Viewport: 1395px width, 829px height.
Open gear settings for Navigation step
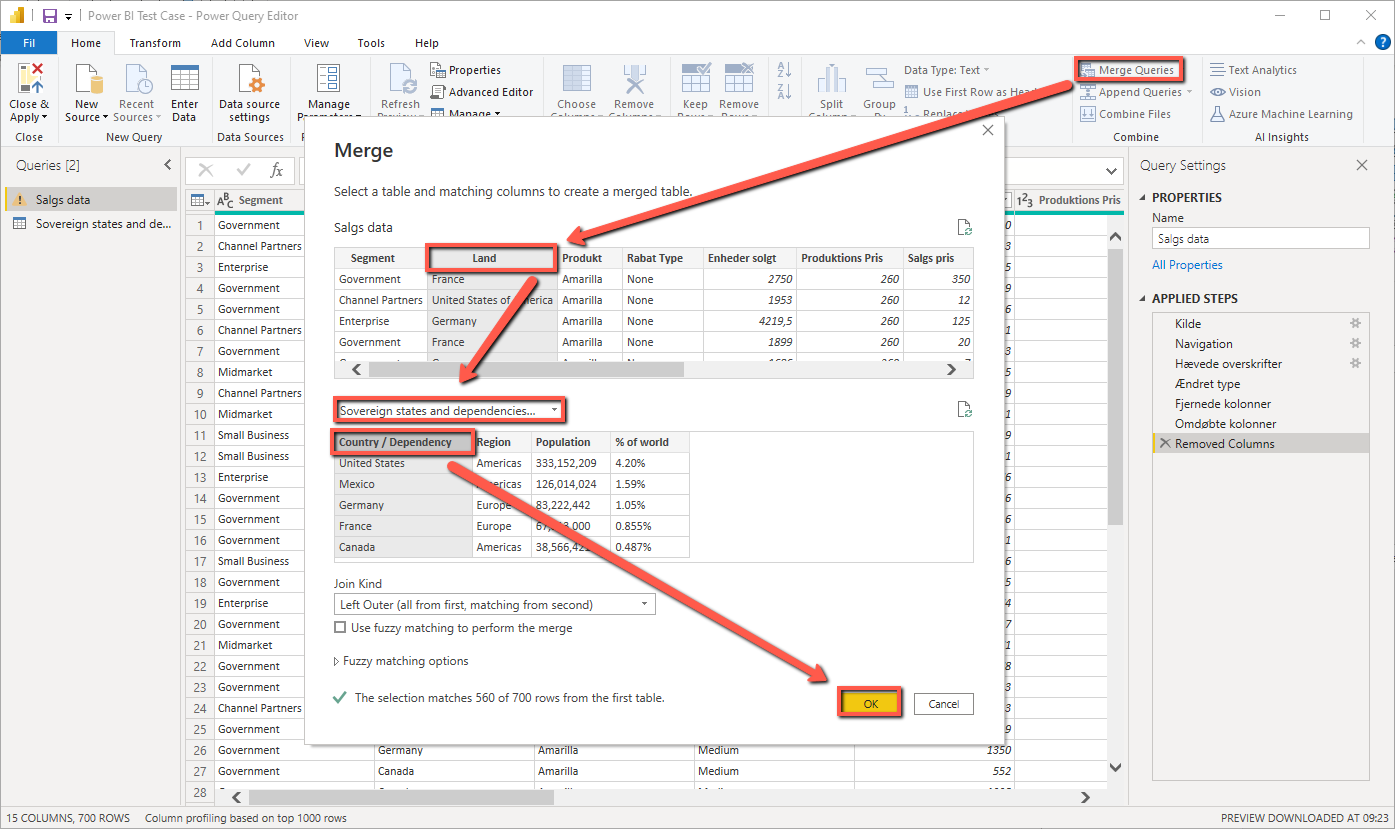point(1356,344)
